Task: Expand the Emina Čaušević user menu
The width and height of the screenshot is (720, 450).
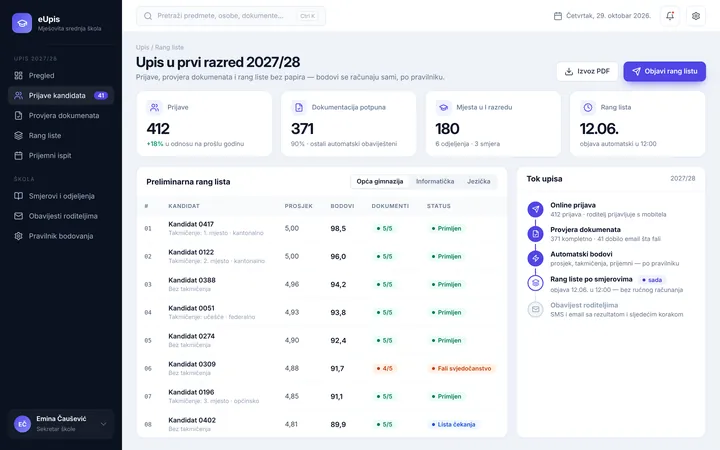Action: [61, 423]
